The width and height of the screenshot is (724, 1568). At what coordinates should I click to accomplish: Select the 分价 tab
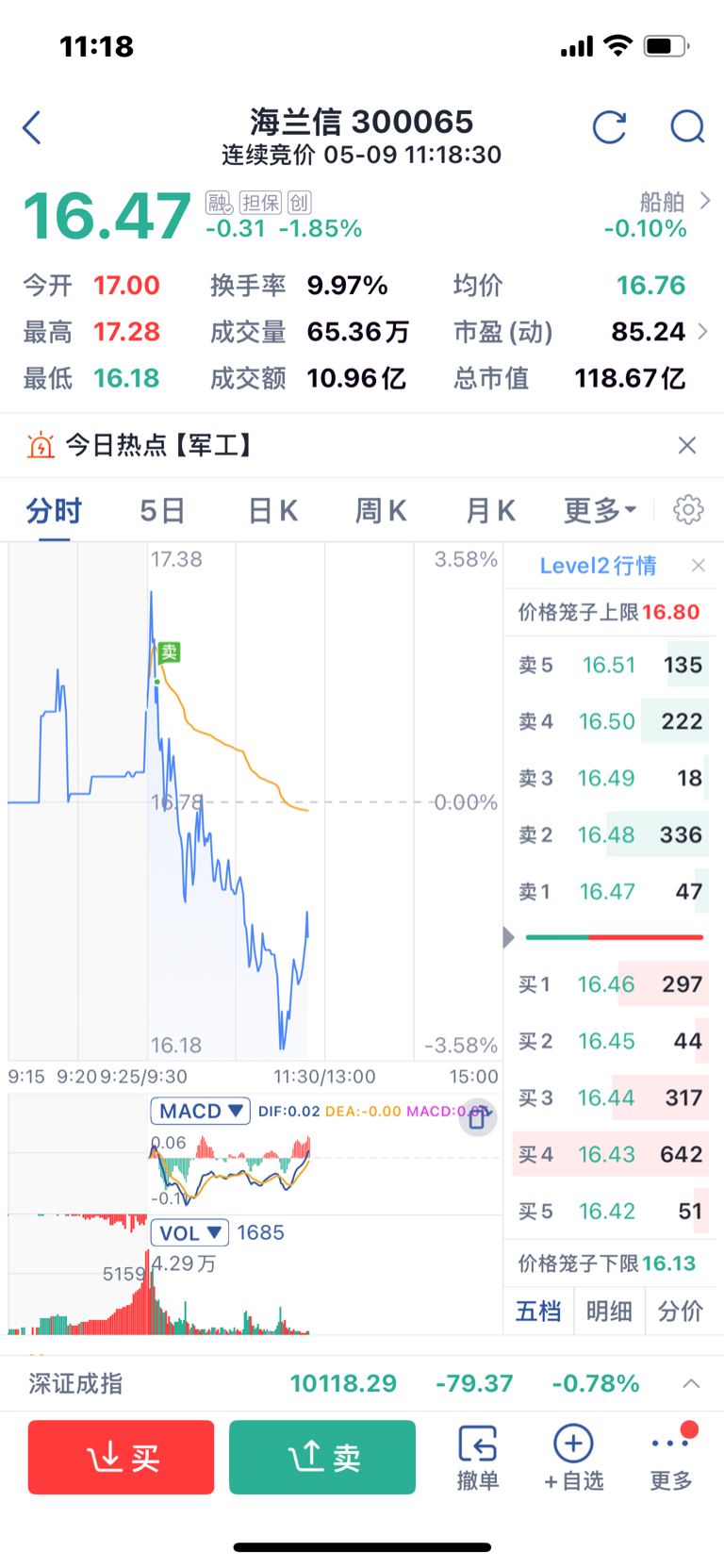pyautogui.click(x=681, y=1311)
